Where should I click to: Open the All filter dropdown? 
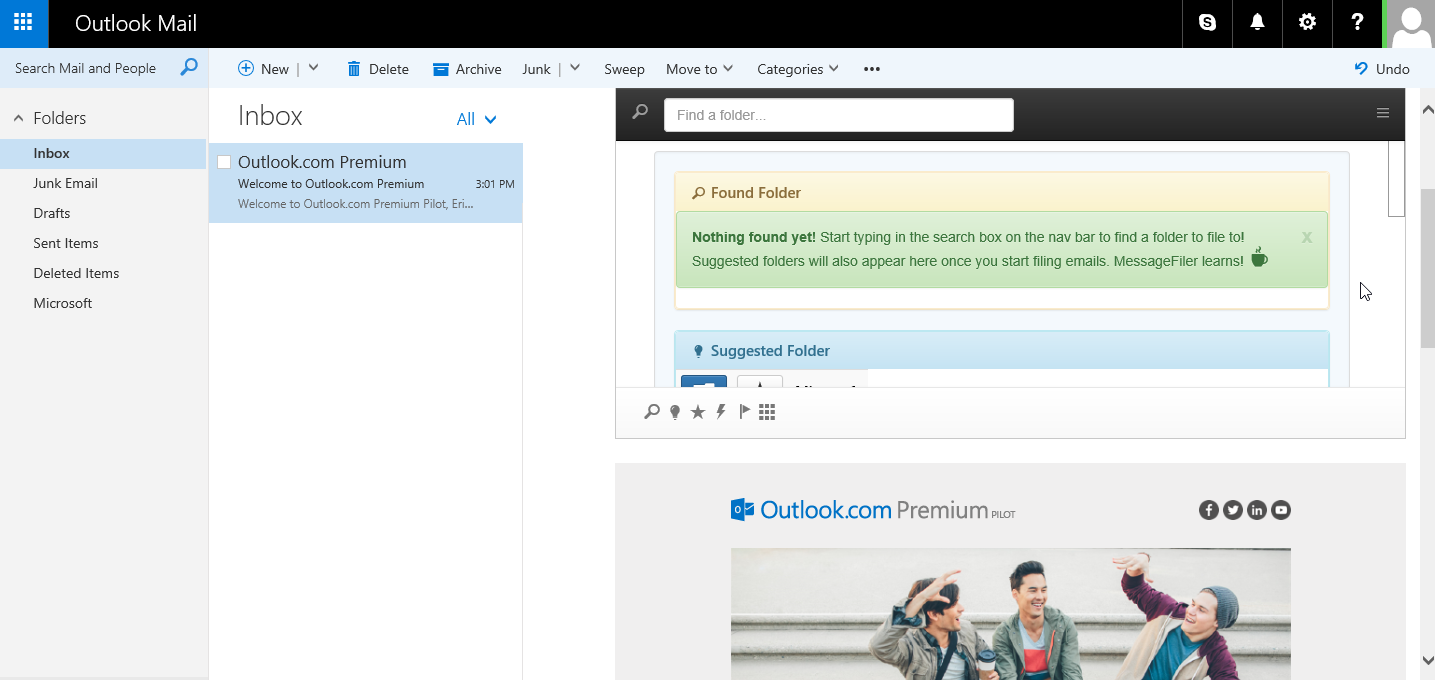click(476, 119)
